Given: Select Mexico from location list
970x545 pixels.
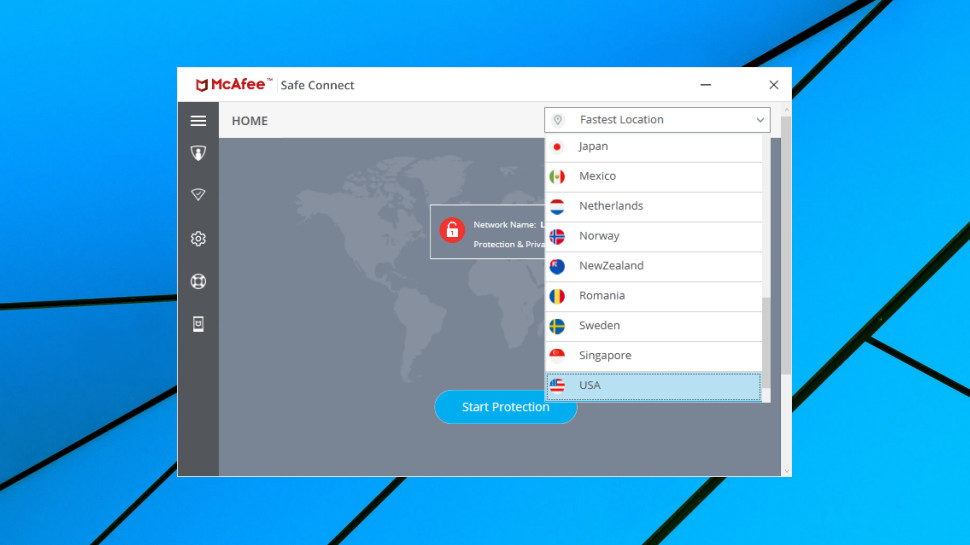Looking at the screenshot, I should (x=653, y=177).
